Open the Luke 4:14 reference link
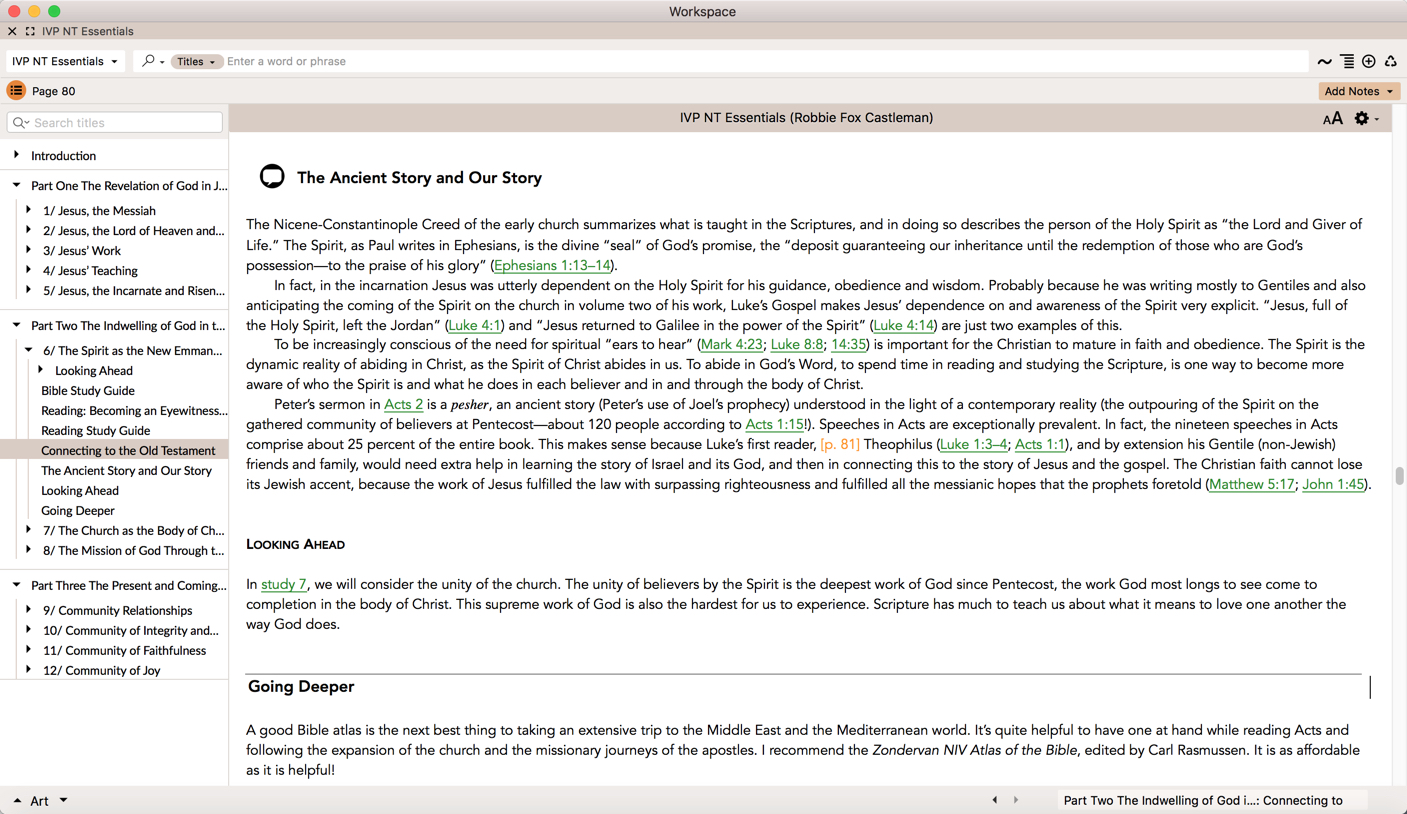 coord(903,325)
